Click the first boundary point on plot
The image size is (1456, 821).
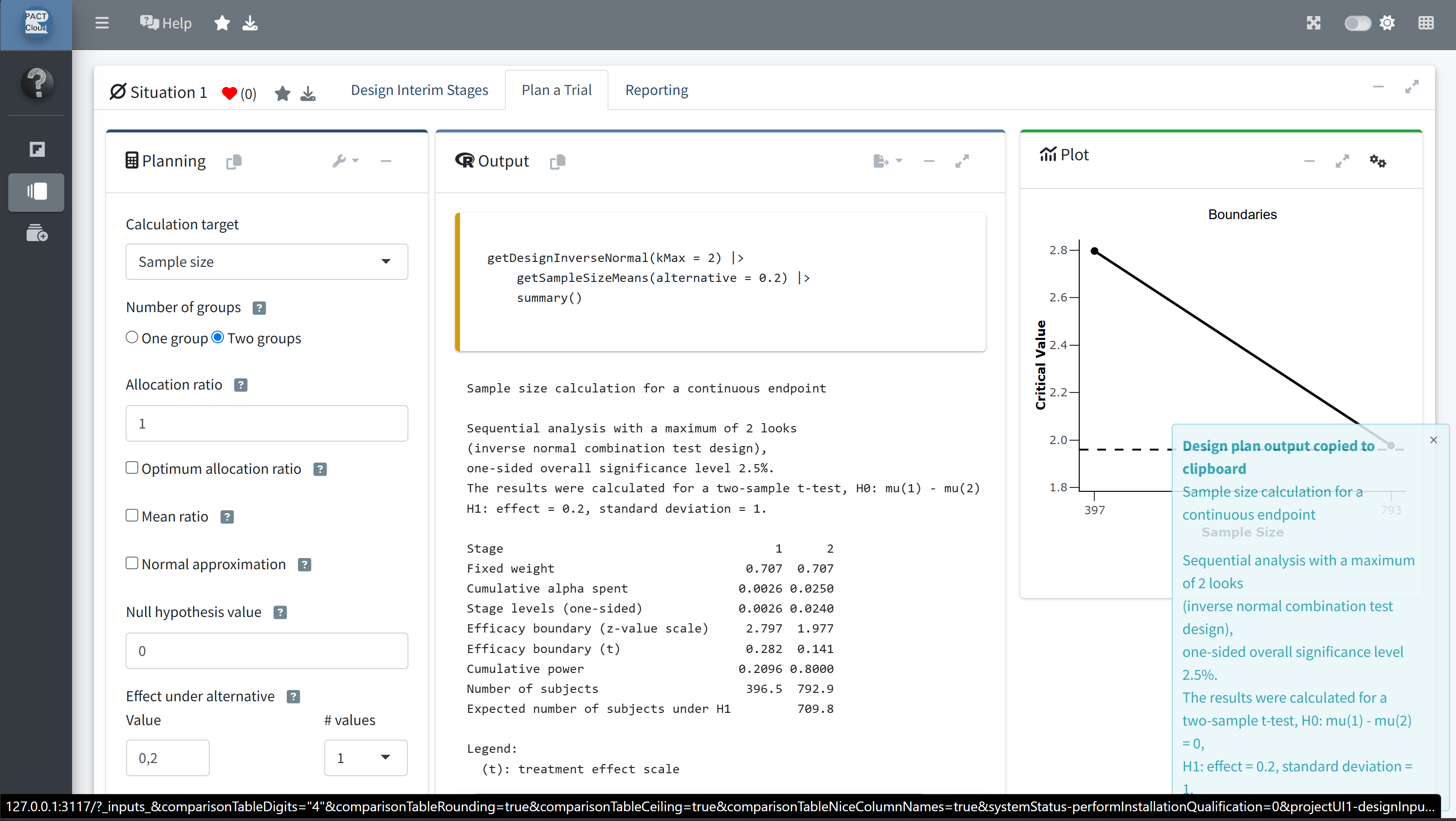coord(1094,250)
